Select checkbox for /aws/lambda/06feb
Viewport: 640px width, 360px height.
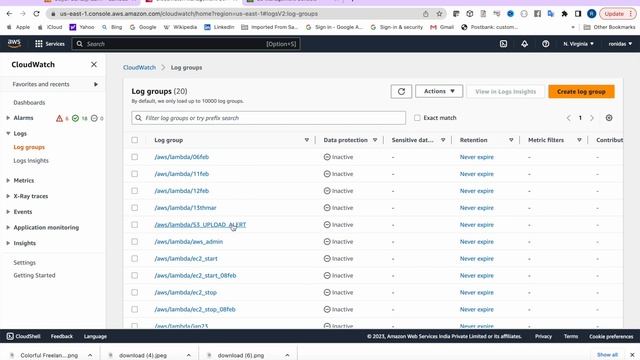135,157
